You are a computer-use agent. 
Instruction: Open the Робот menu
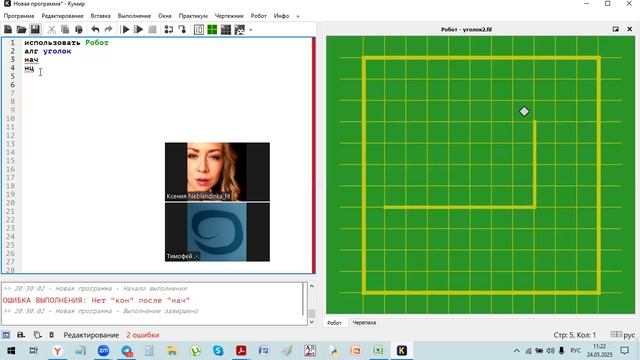[259, 16]
